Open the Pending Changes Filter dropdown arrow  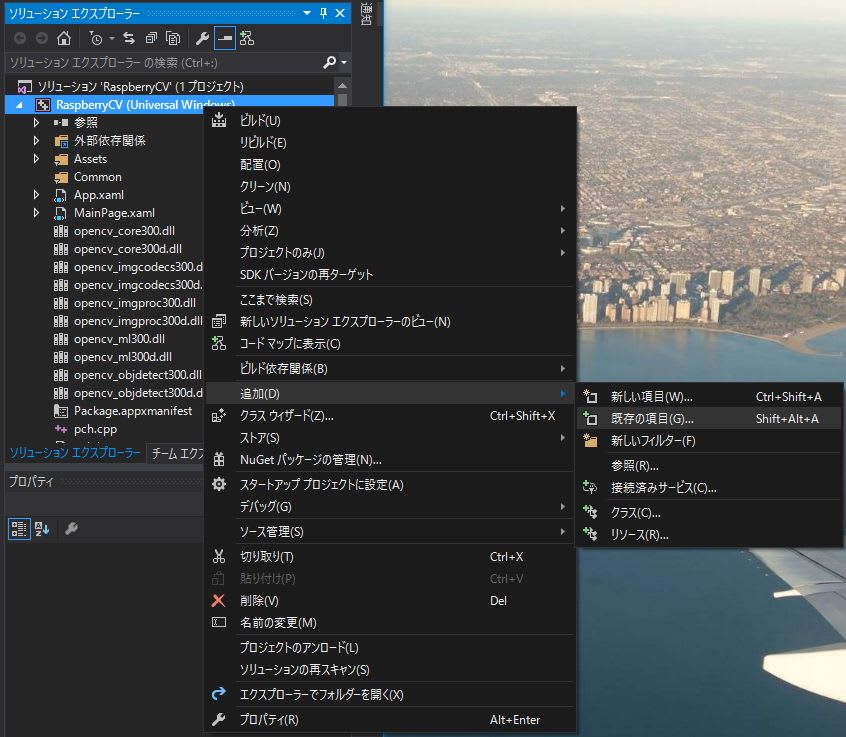111,38
